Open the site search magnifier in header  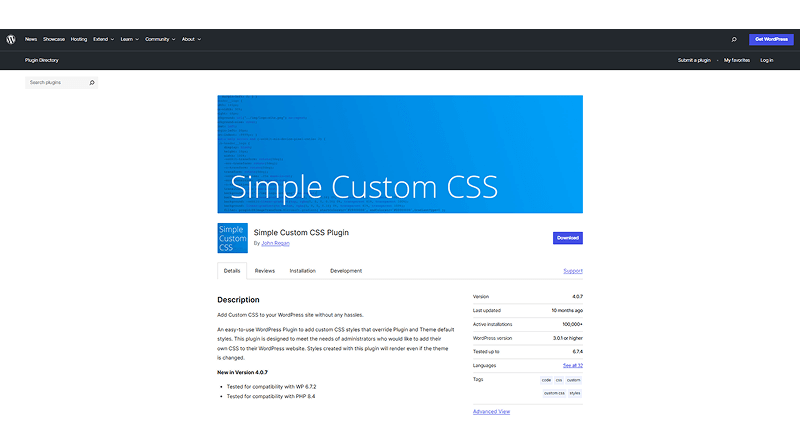[734, 39]
